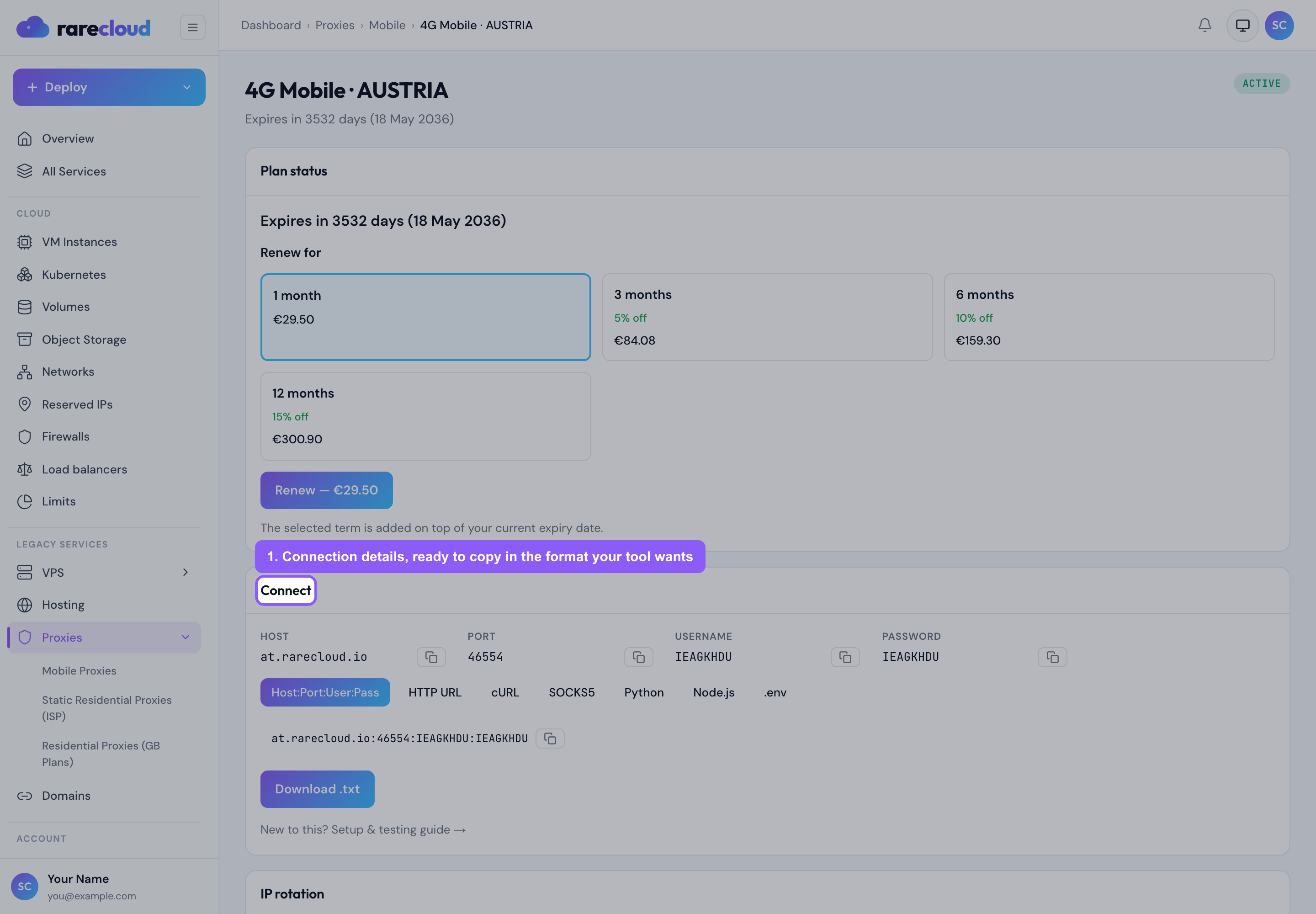The width and height of the screenshot is (1316, 914).
Task: Select the 12 months renewal option
Action: tap(425, 416)
